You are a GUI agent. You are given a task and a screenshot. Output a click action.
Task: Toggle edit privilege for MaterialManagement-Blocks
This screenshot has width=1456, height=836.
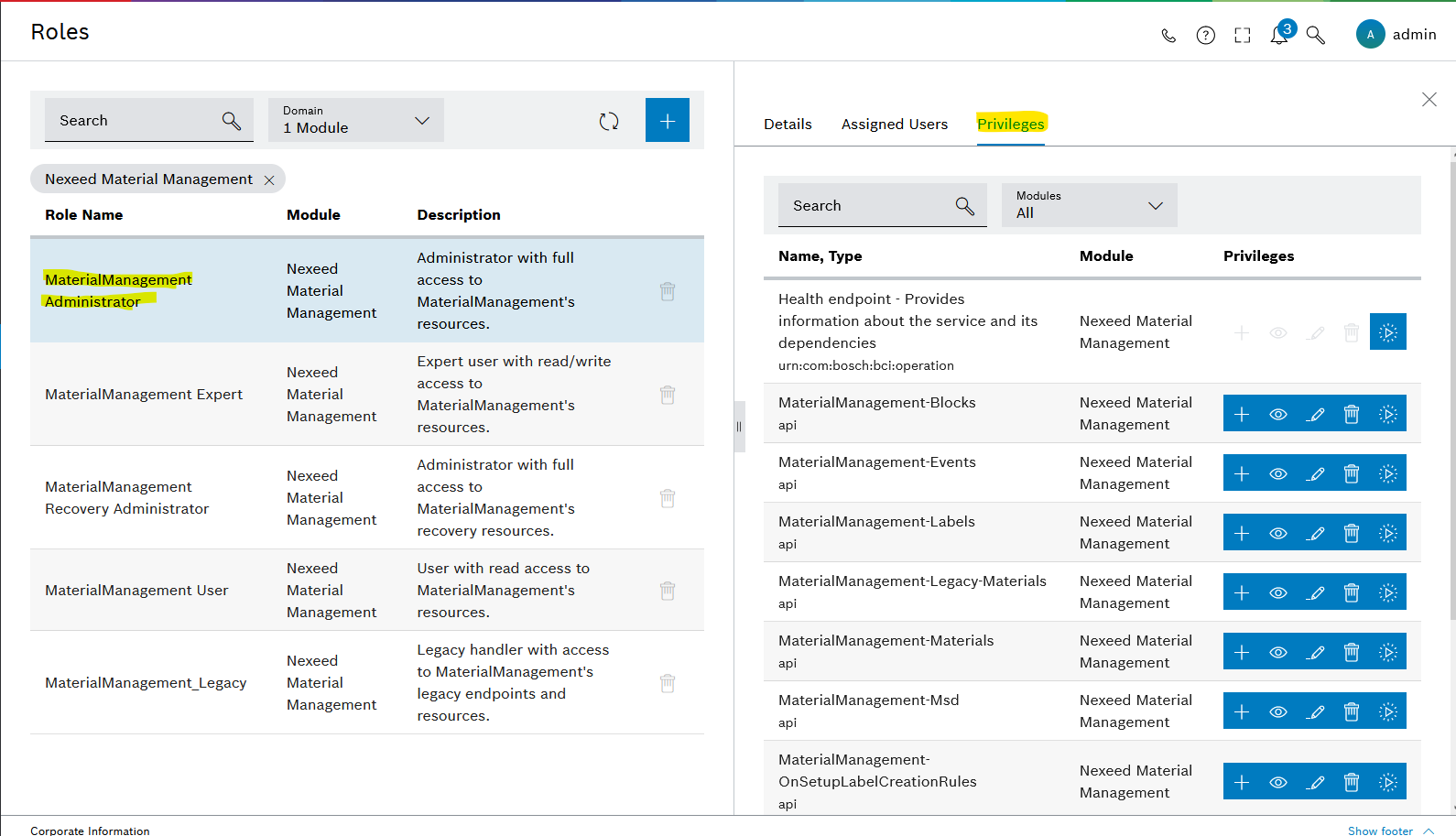click(1315, 414)
